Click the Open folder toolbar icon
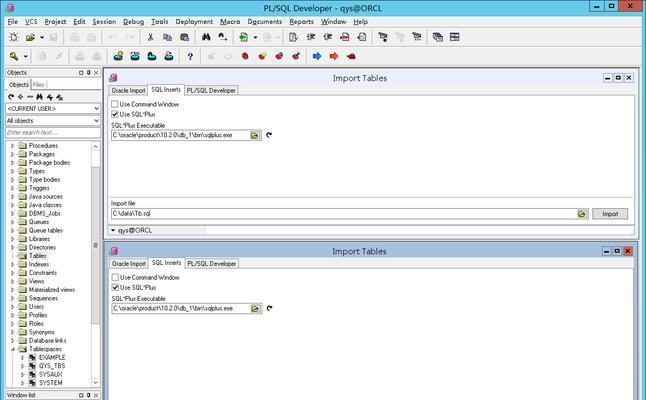 click(x=30, y=37)
